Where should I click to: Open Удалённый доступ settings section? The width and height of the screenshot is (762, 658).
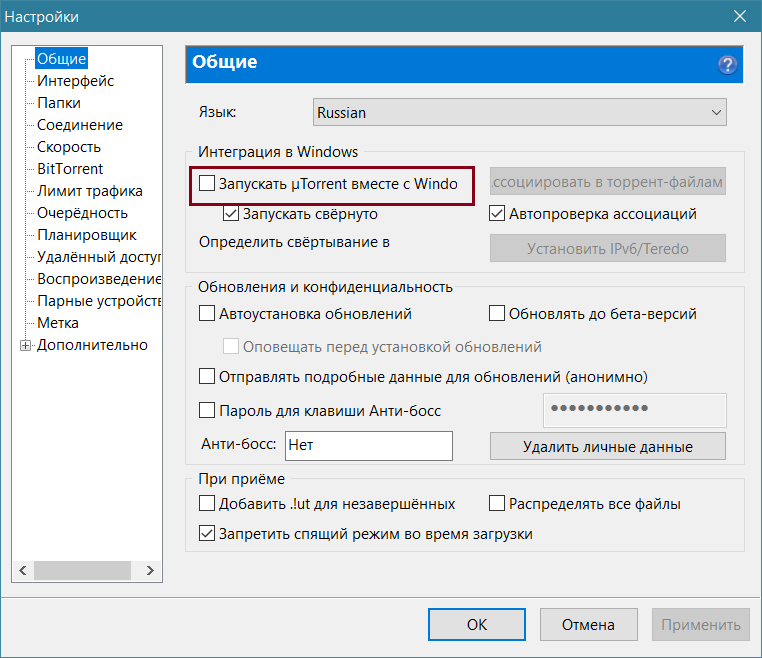coord(99,257)
